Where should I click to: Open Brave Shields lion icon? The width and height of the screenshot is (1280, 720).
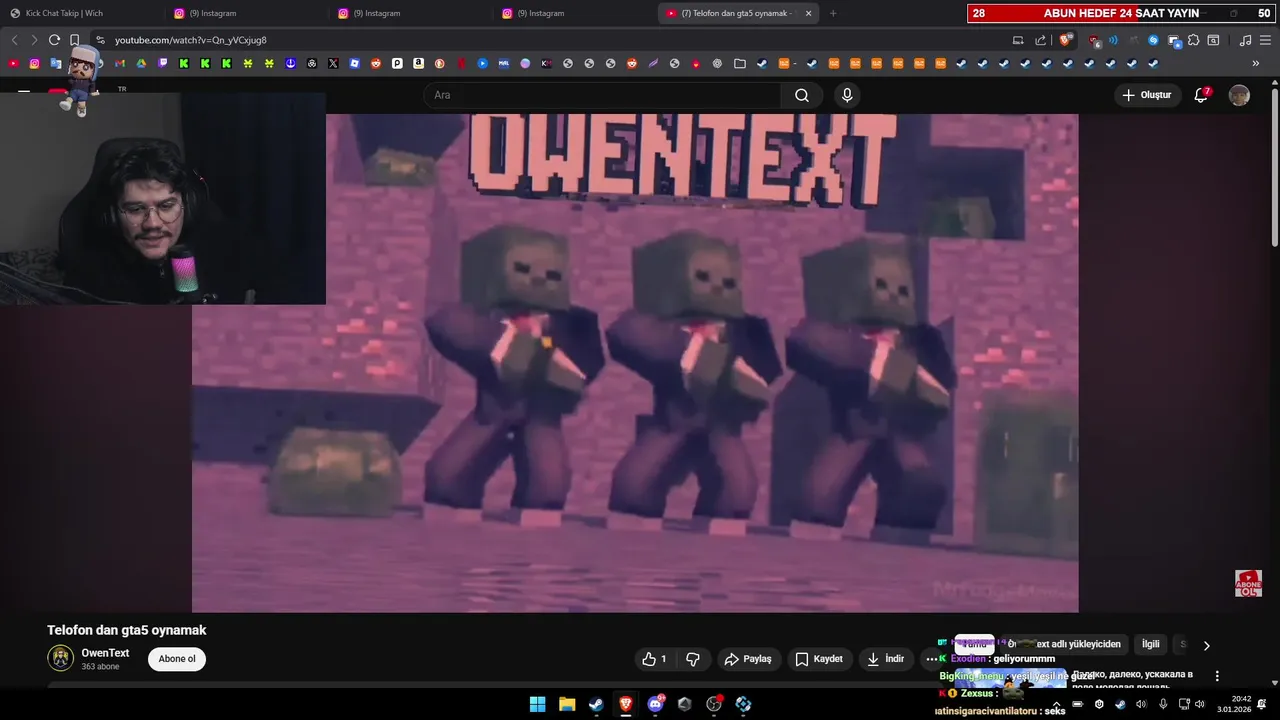[x=1065, y=40]
